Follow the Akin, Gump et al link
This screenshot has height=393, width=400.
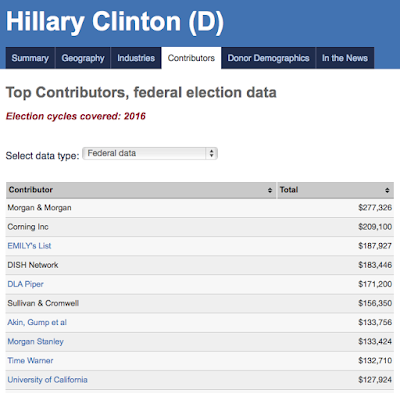tap(37, 322)
